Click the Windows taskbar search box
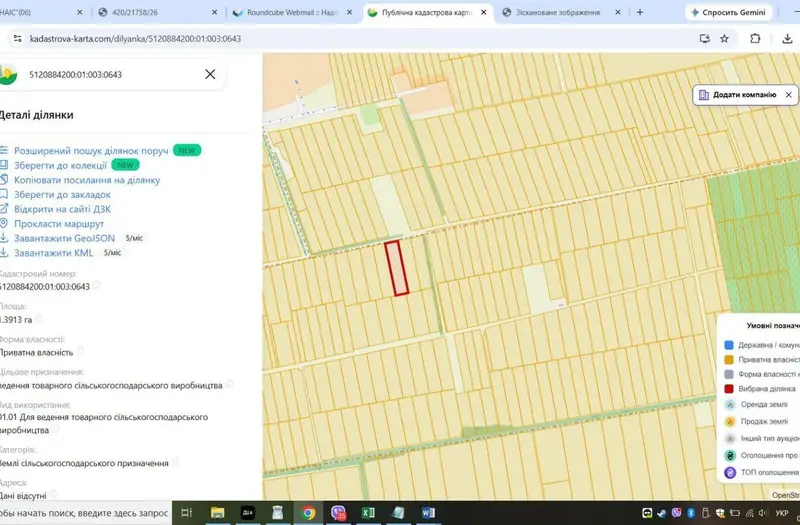 [85, 513]
